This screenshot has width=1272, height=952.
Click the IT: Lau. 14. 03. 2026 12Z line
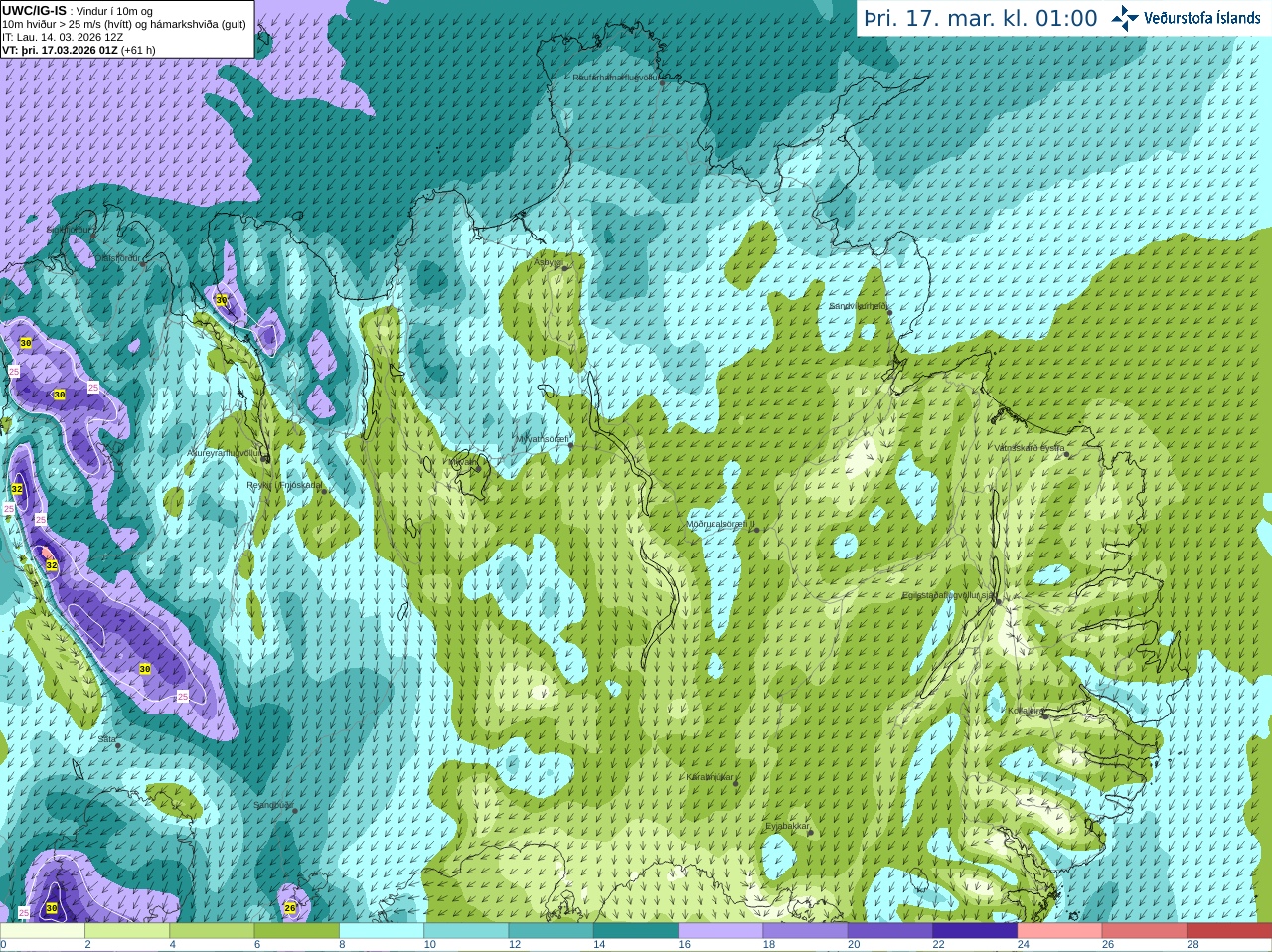(63, 37)
